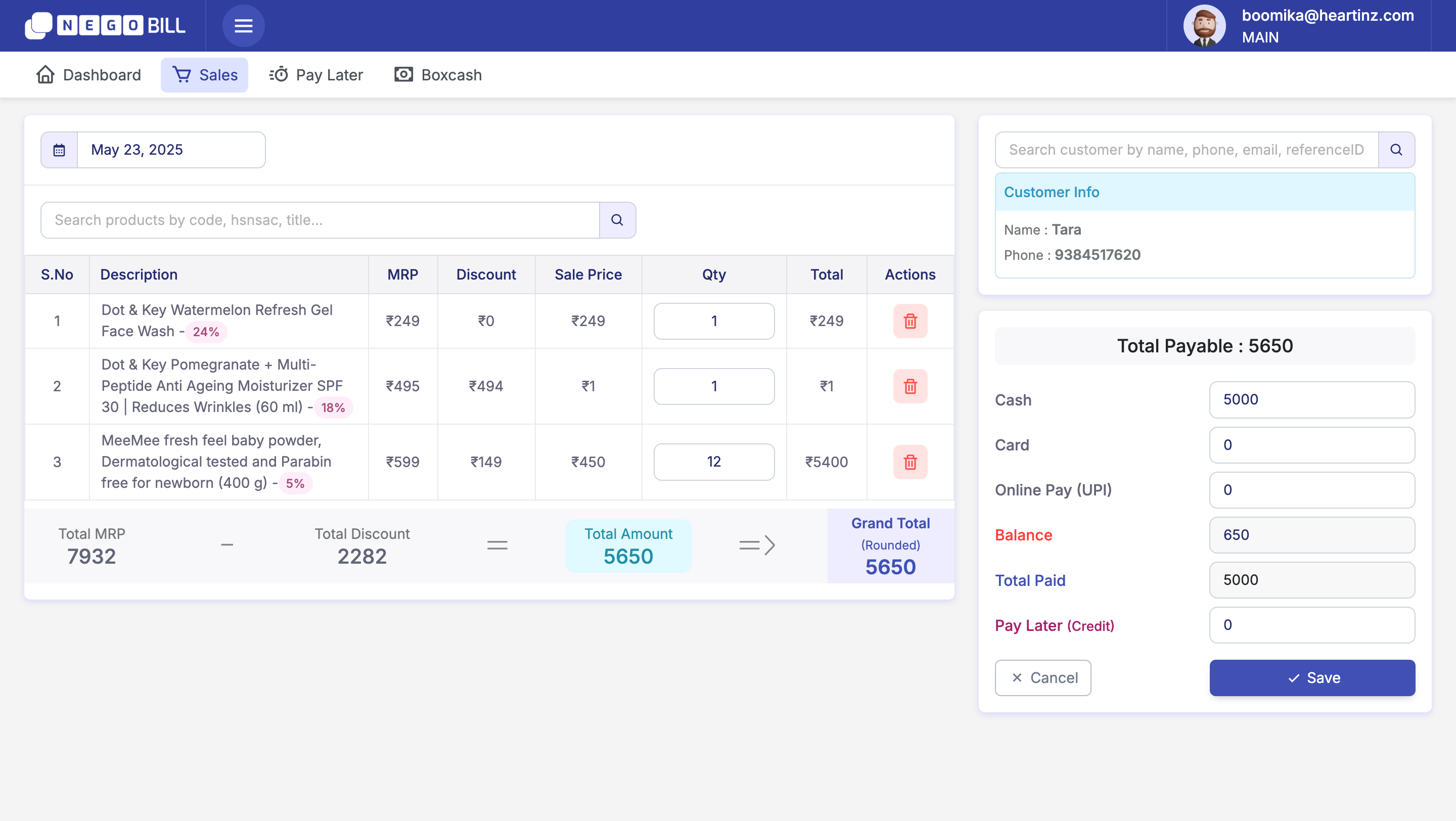This screenshot has width=1456, height=821.
Task: Open the Dashboard tab
Action: [x=89, y=75]
